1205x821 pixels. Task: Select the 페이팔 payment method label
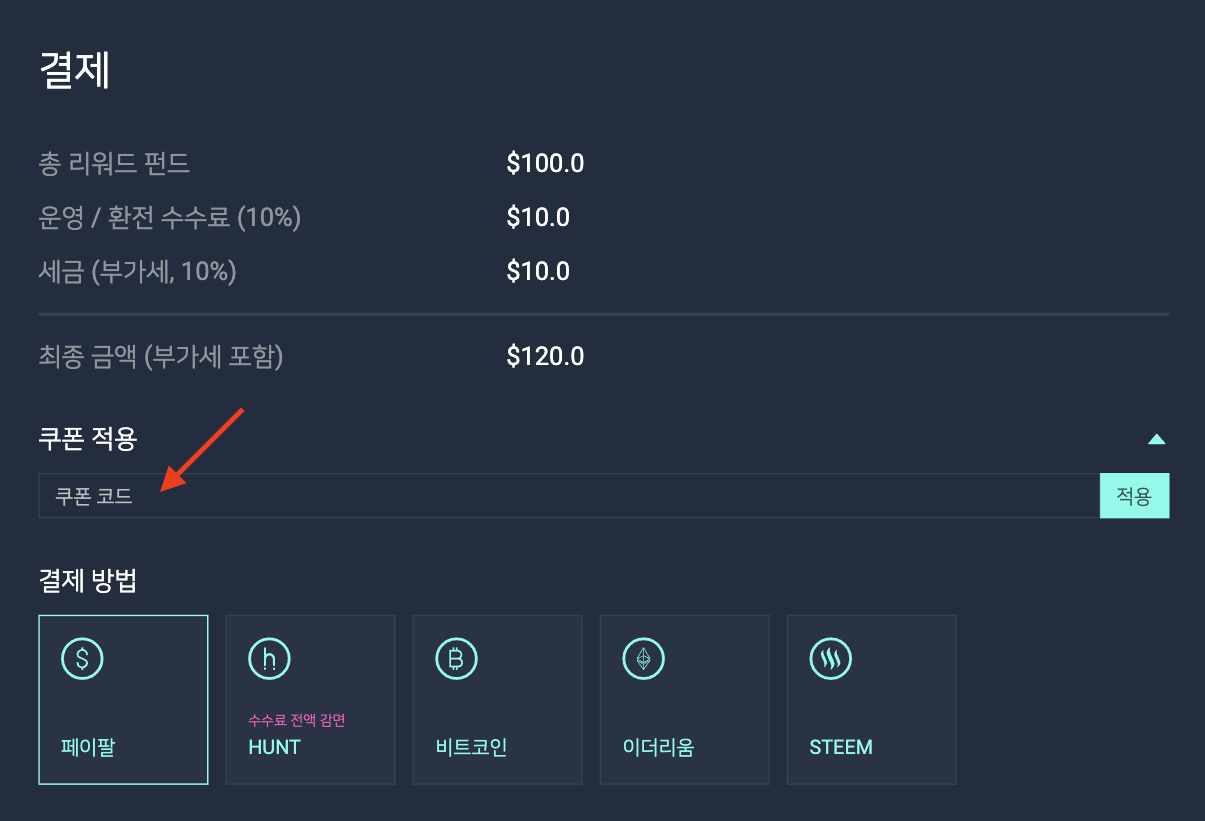click(x=88, y=747)
